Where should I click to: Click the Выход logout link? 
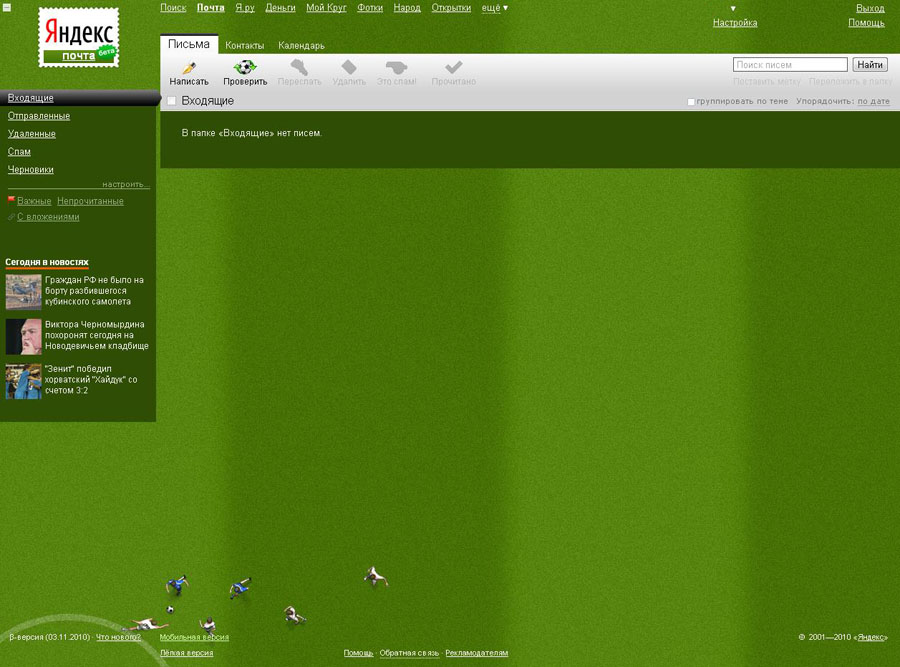pos(870,8)
